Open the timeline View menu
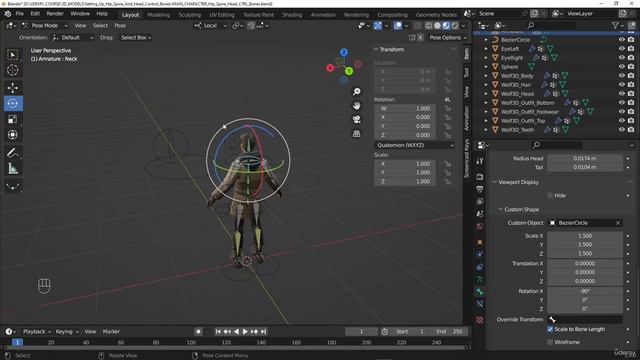Screen dimensions: 640x360 pyautogui.click(x=90, y=331)
